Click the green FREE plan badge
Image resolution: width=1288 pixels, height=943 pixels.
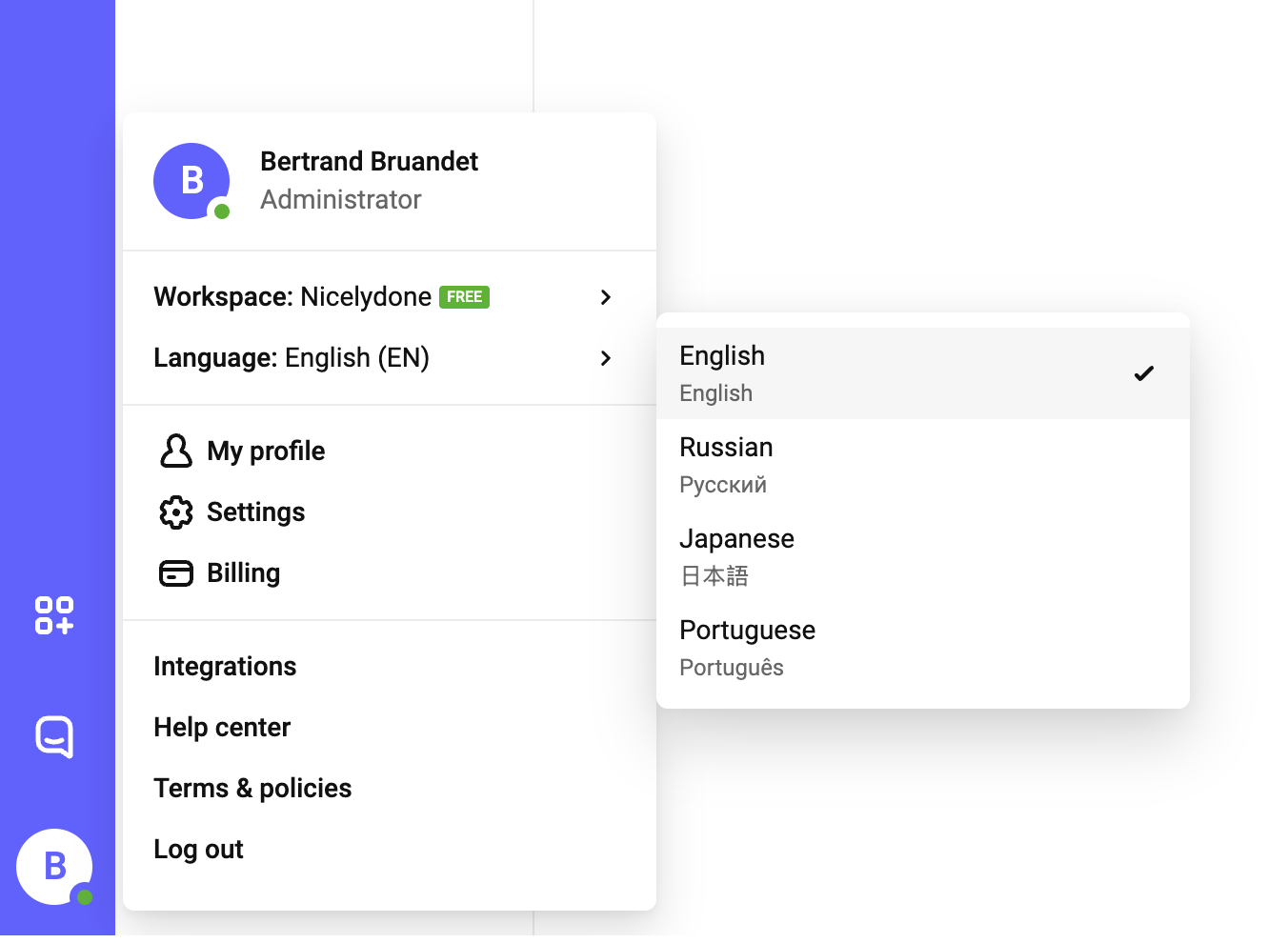tap(464, 297)
